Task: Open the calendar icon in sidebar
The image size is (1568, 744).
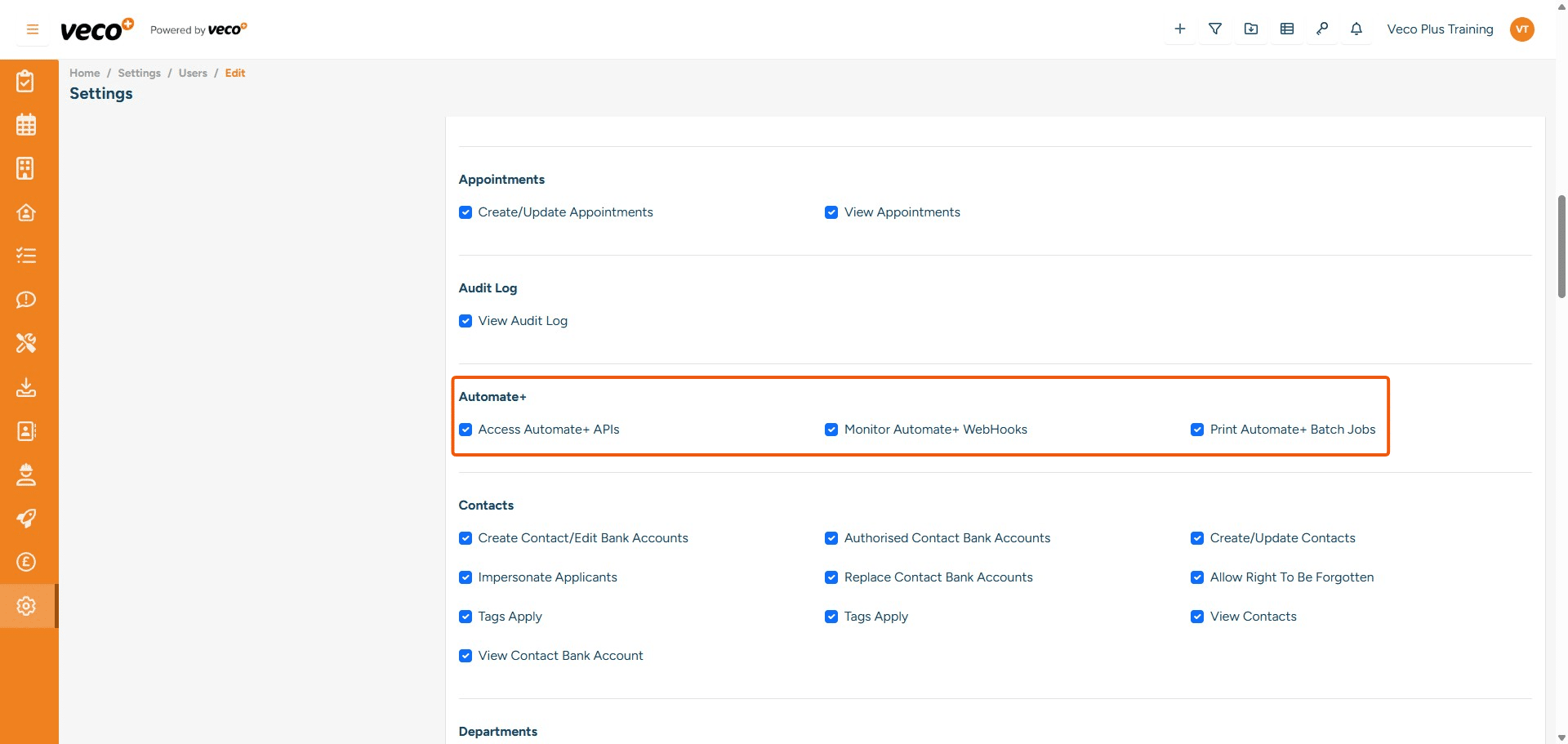Action: click(x=26, y=125)
